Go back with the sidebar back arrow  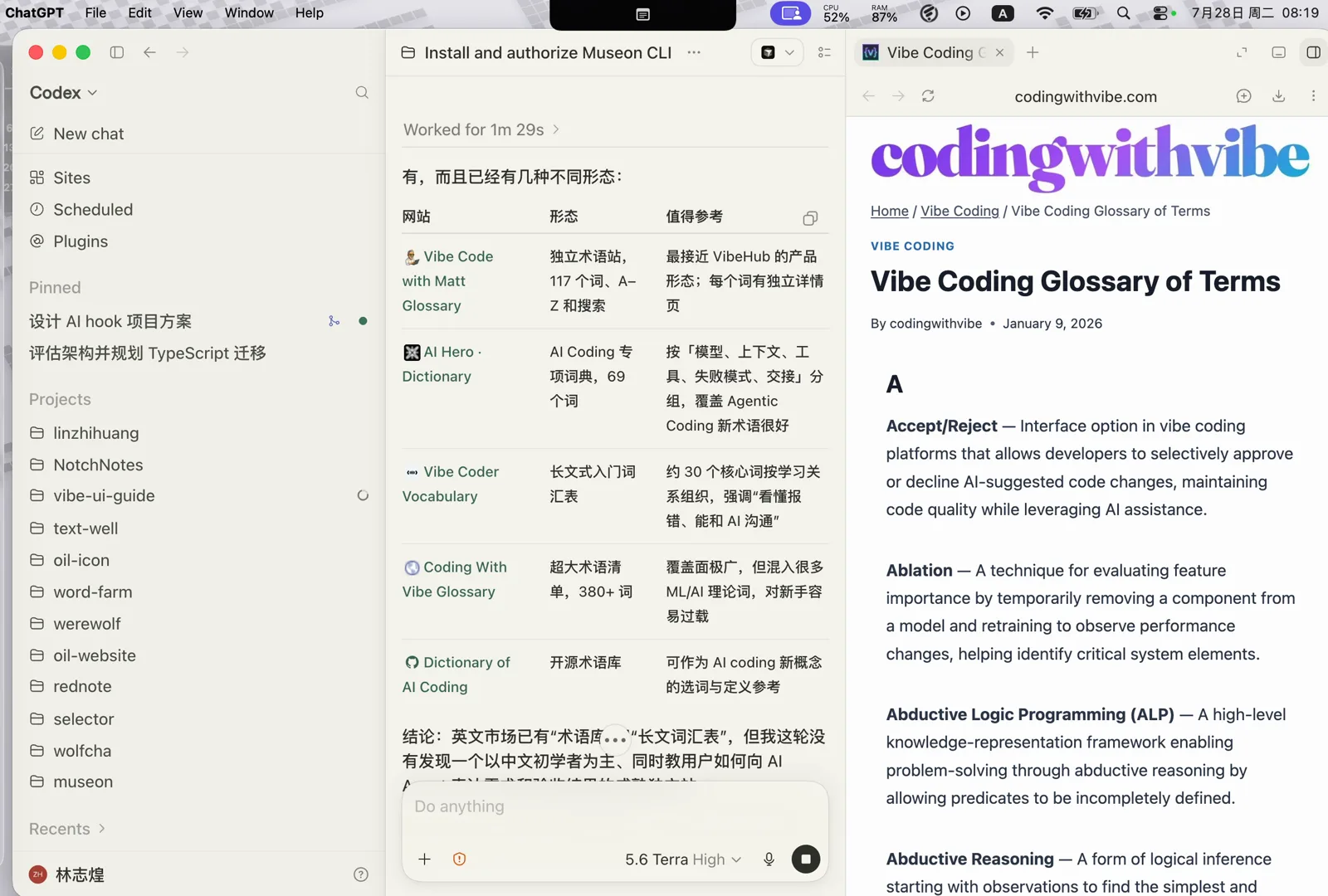149,52
